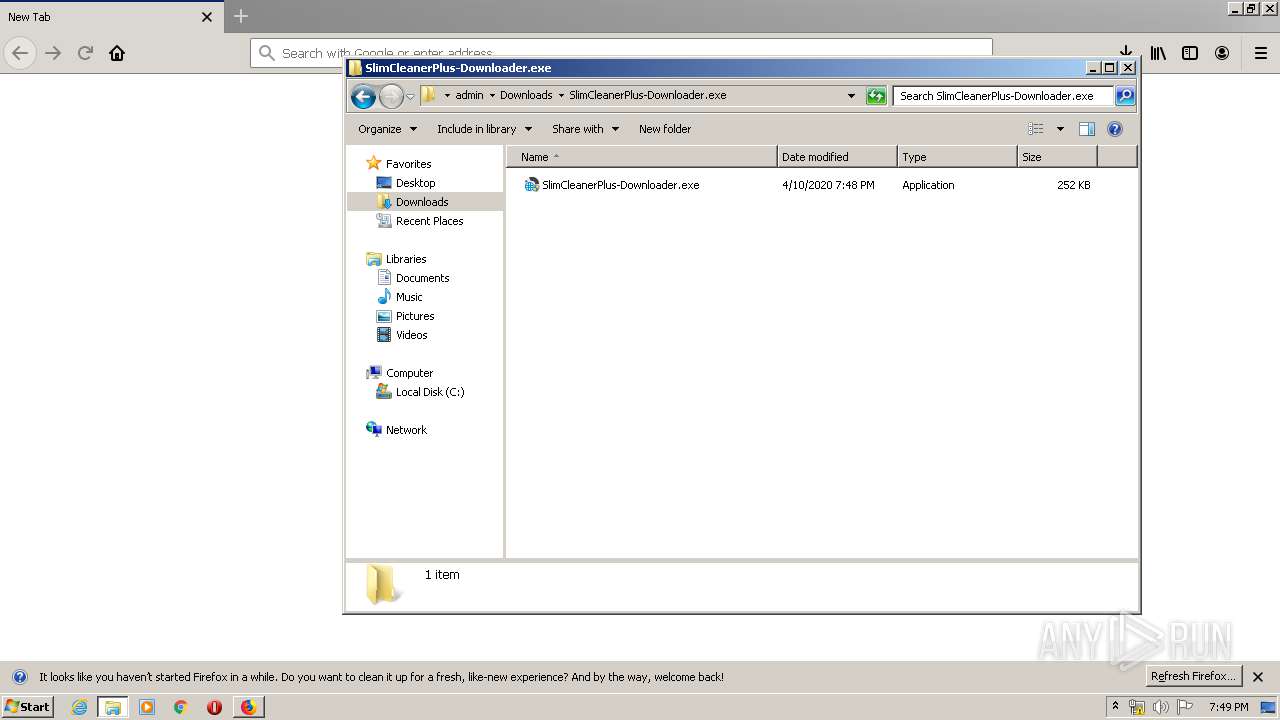Go back in the Explorer window
1280x720 pixels.
coord(363,96)
